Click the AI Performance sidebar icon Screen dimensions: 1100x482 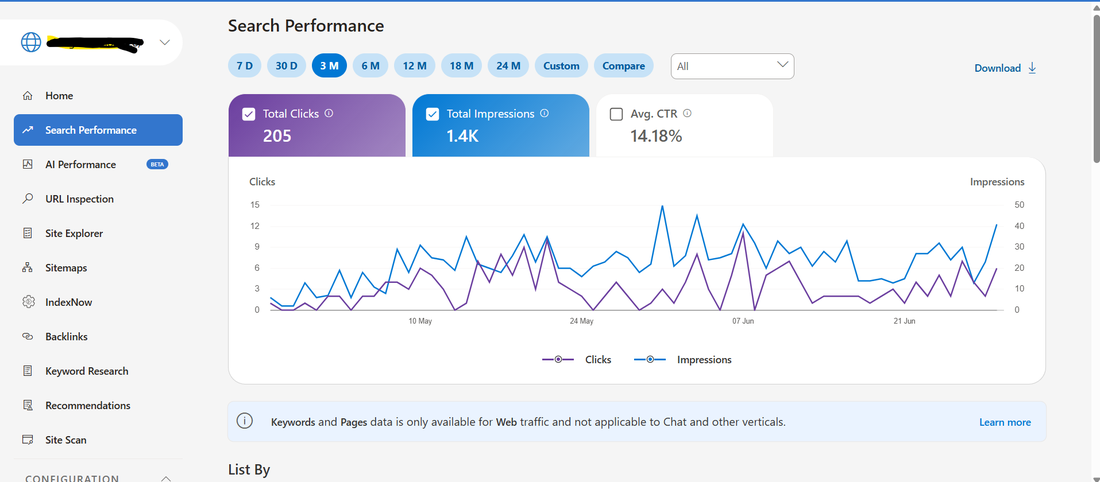[x=28, y=164]
